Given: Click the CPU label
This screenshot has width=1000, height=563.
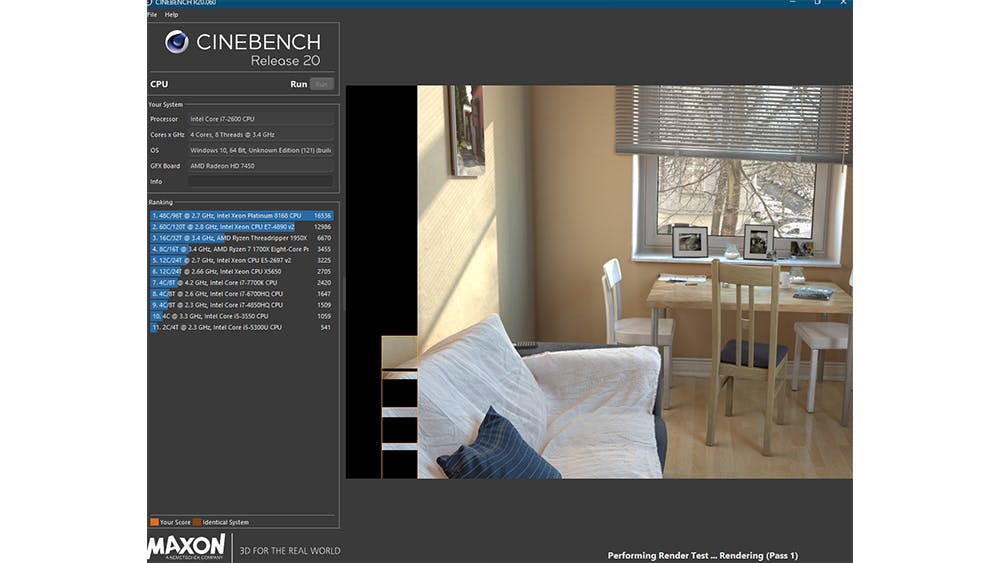Looking at the screenshot, I should [x=159, y=84].
